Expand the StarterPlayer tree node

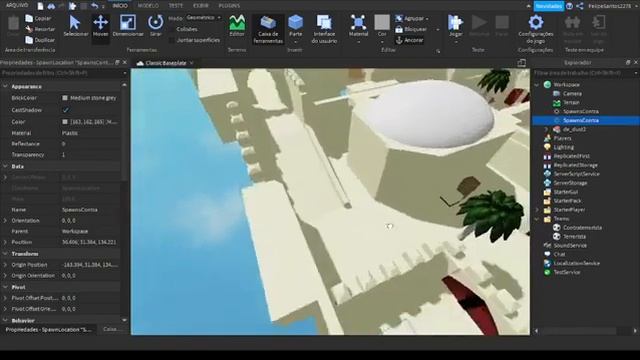[537, 210]
